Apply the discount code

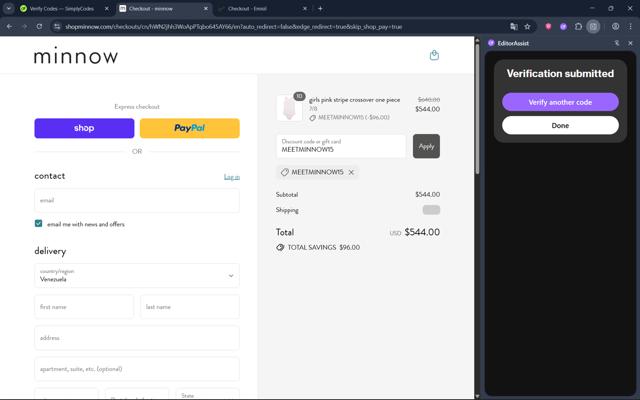click(426, 146)
